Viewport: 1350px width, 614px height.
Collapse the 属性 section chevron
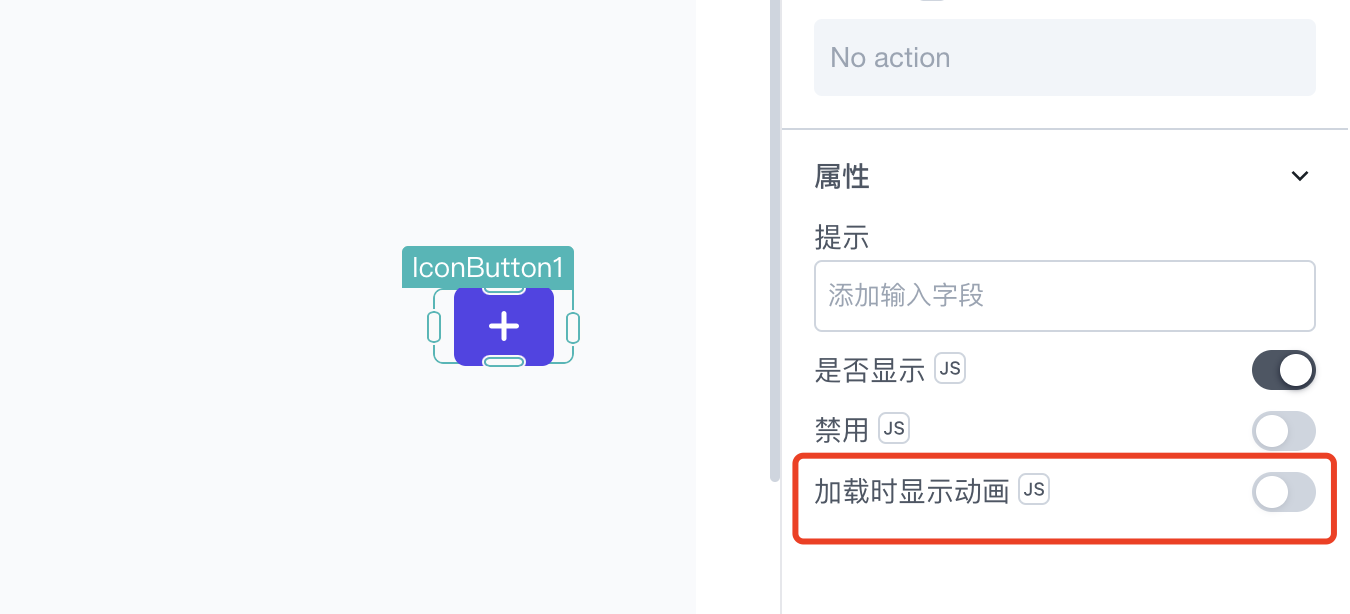coord(1299,177)
